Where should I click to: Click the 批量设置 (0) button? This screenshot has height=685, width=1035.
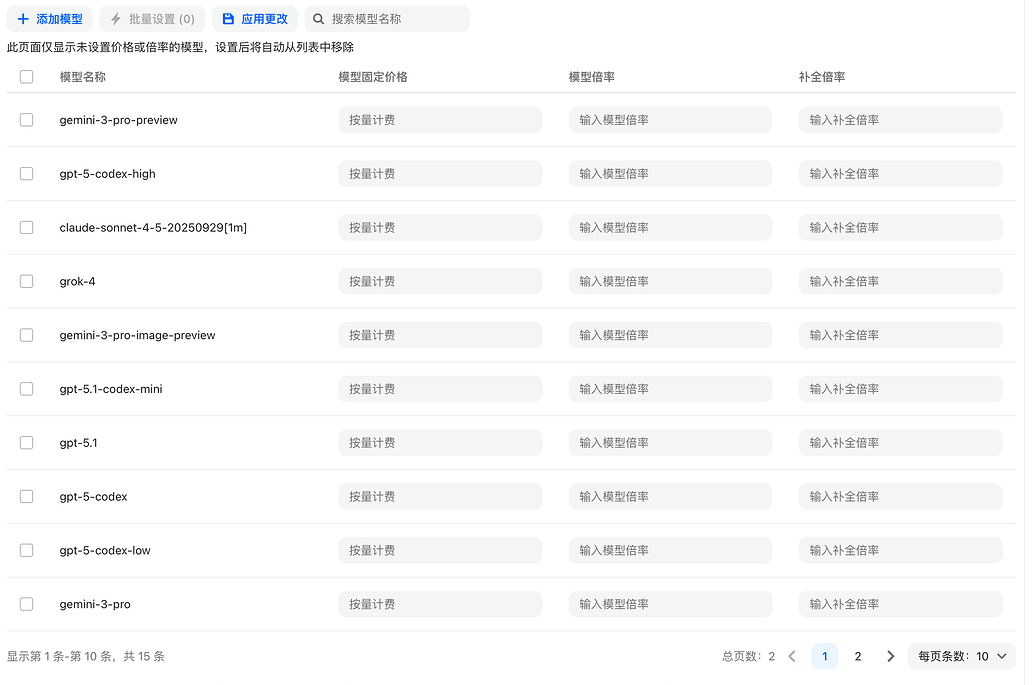(152, 19)
